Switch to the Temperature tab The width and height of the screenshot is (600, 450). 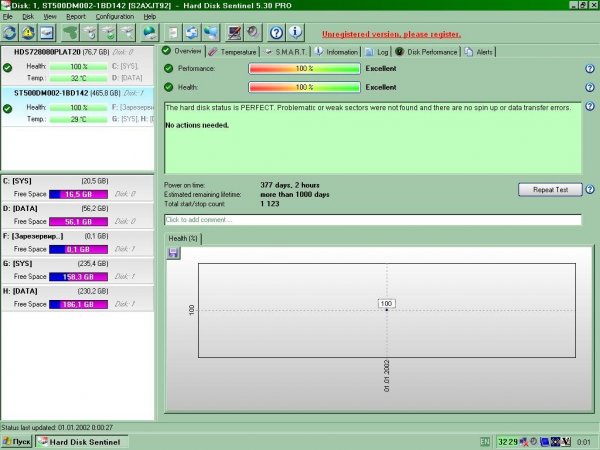coord(233,50)
